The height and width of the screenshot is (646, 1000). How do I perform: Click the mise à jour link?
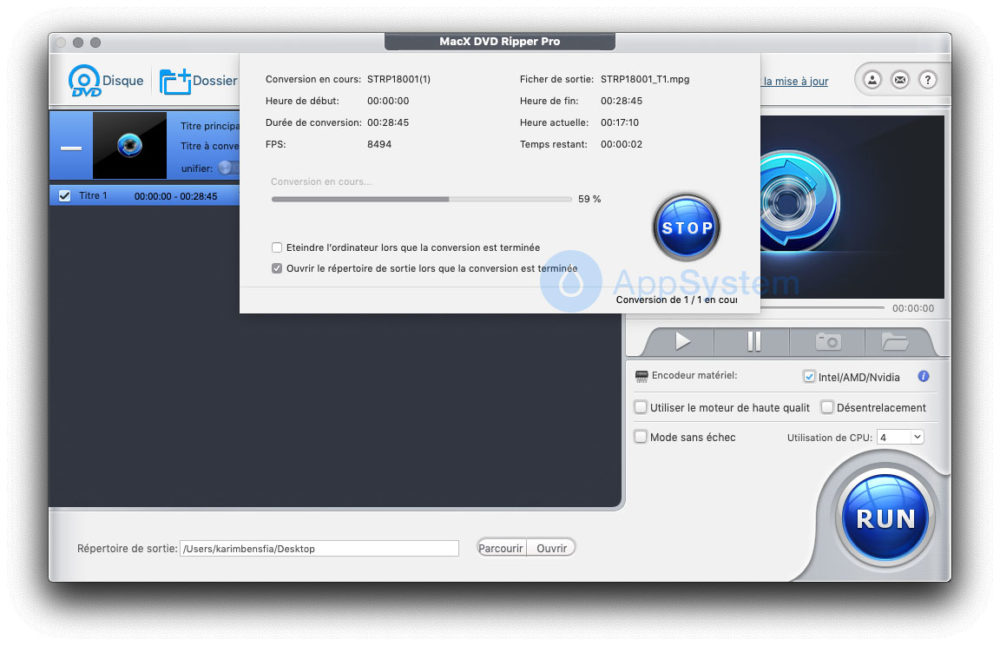pyautogui.click(x=795, y=82)
